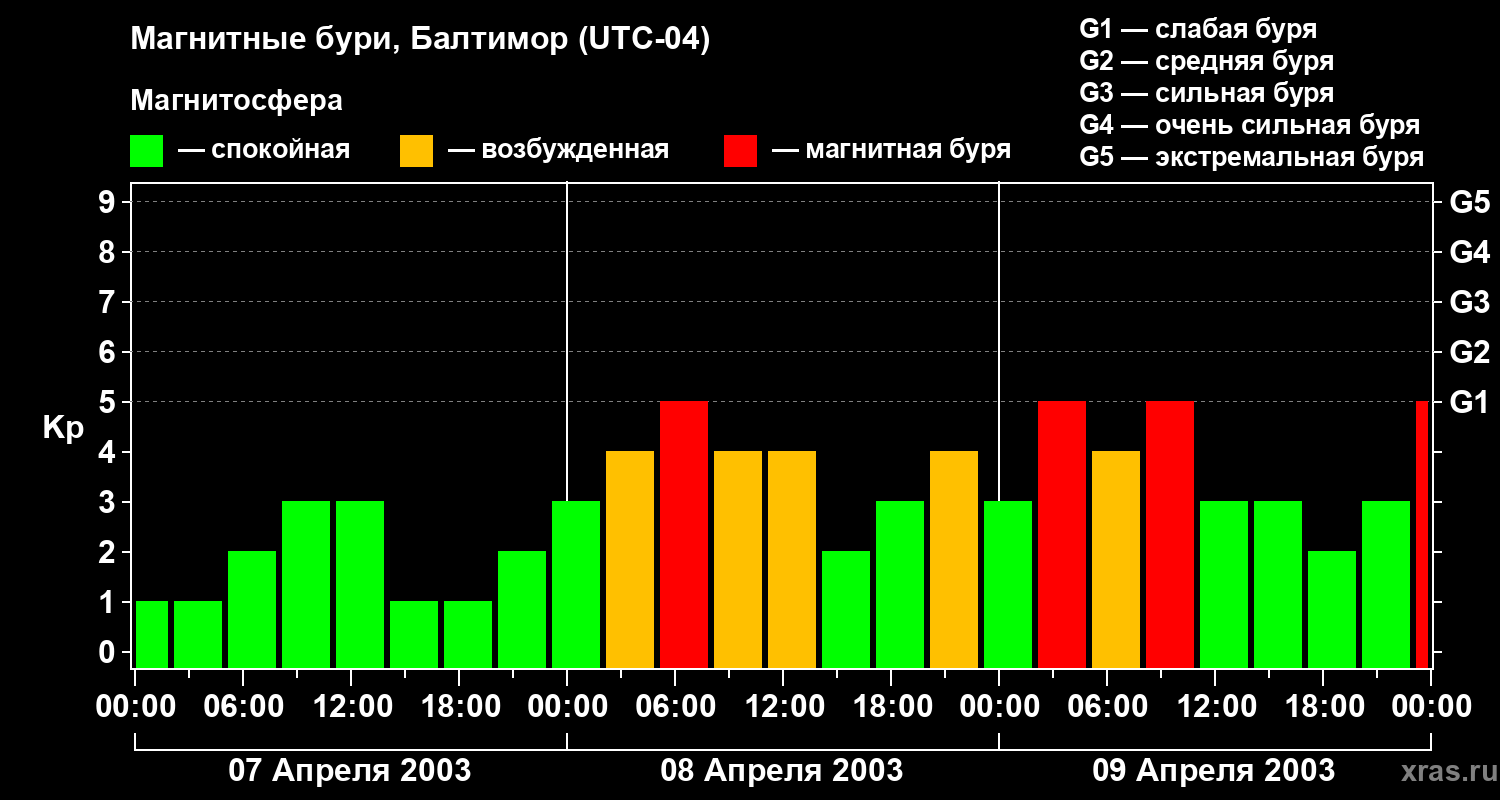Click the 06:00 time label under 09 April
Screen dimensions: 1500x800
pyautogui.click(x=1107, y=707)
